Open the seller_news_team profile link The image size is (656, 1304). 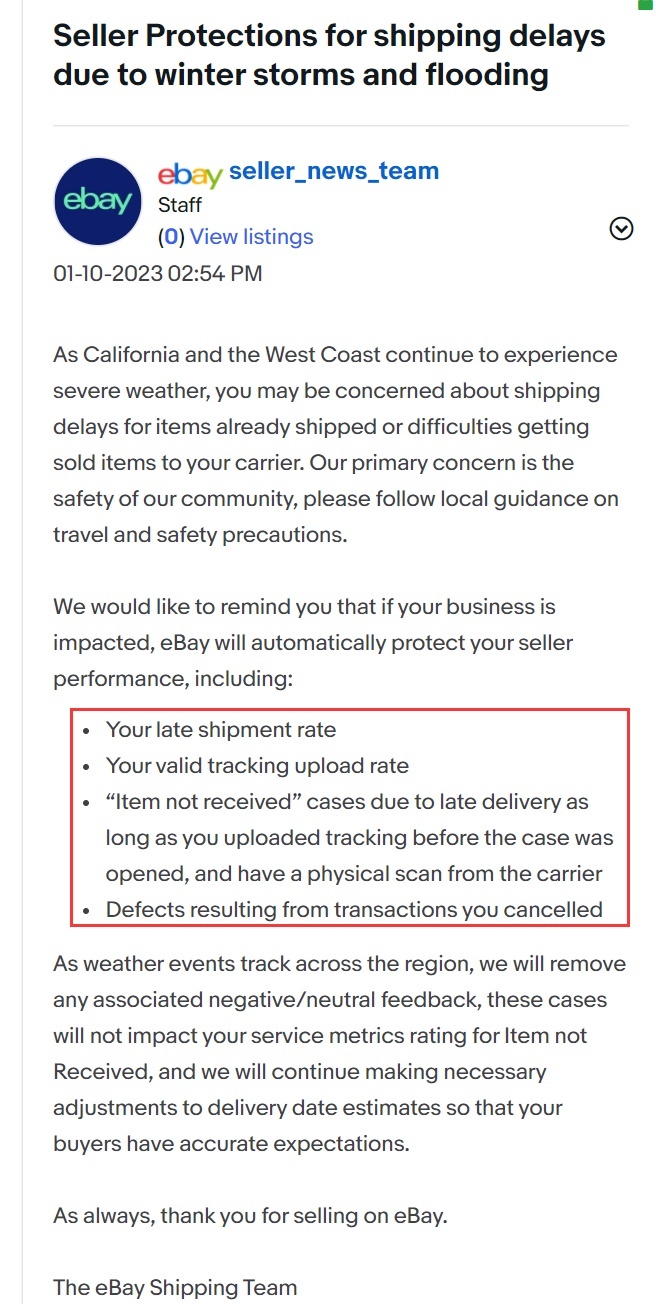tap(334, 171)
